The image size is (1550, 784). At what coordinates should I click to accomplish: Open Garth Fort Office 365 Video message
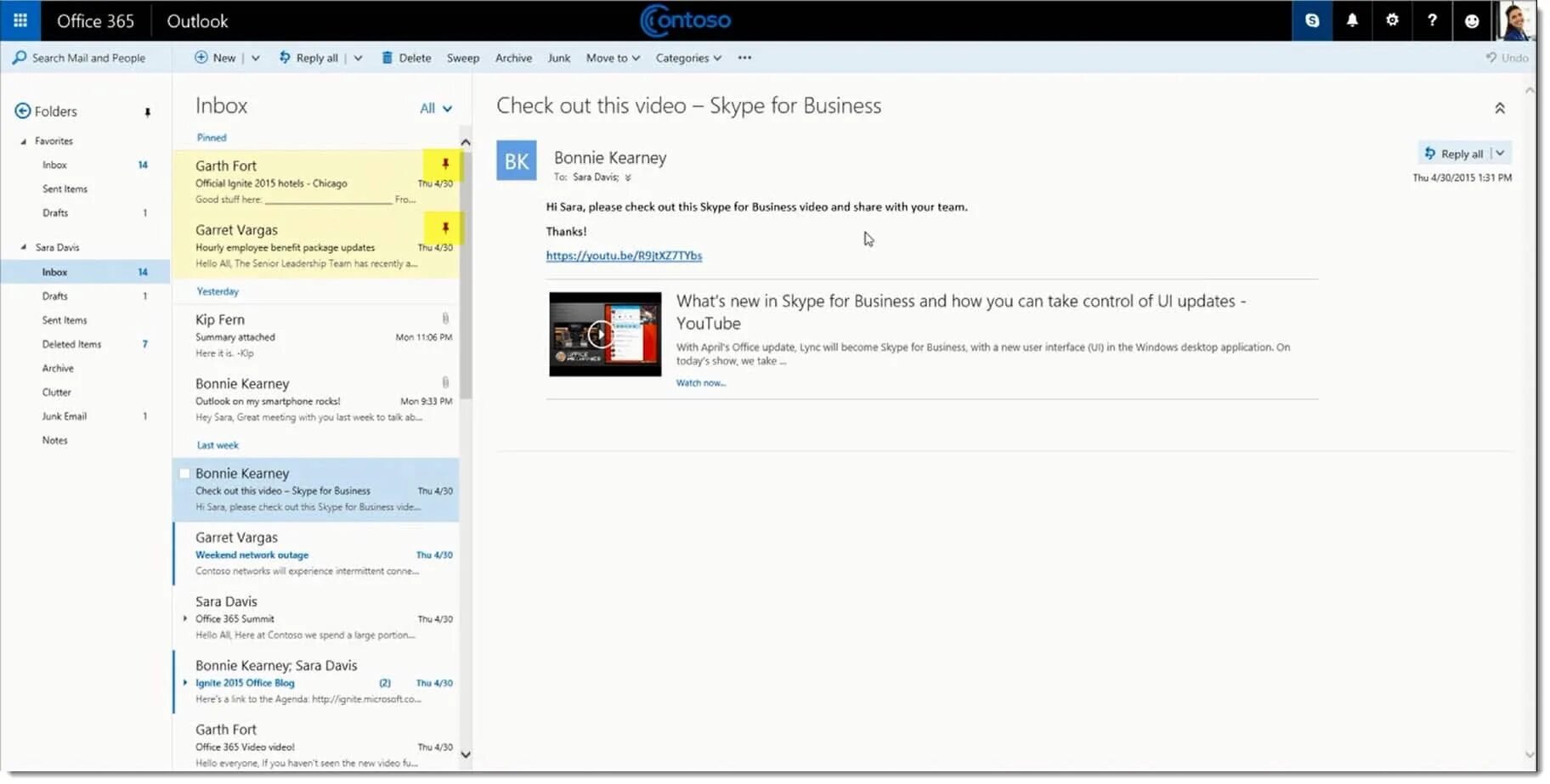316,746
